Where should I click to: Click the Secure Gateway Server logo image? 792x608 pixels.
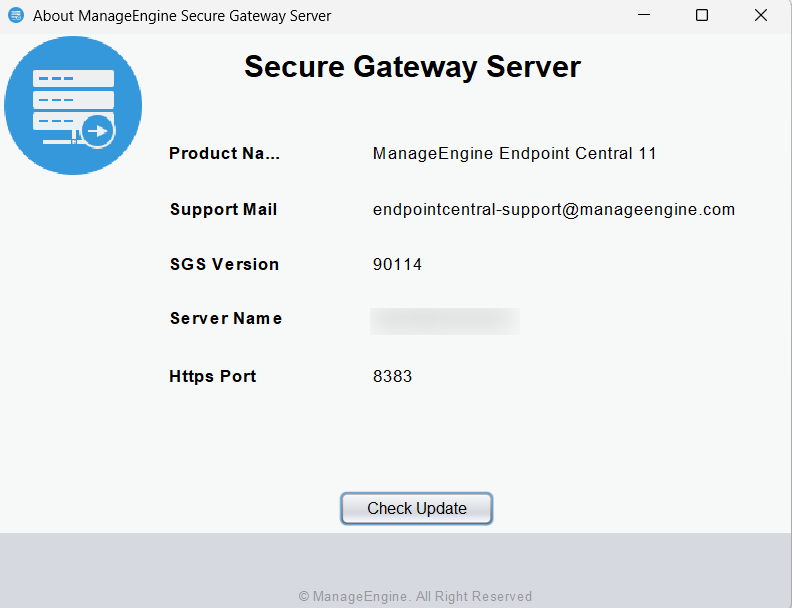[73, 106]
